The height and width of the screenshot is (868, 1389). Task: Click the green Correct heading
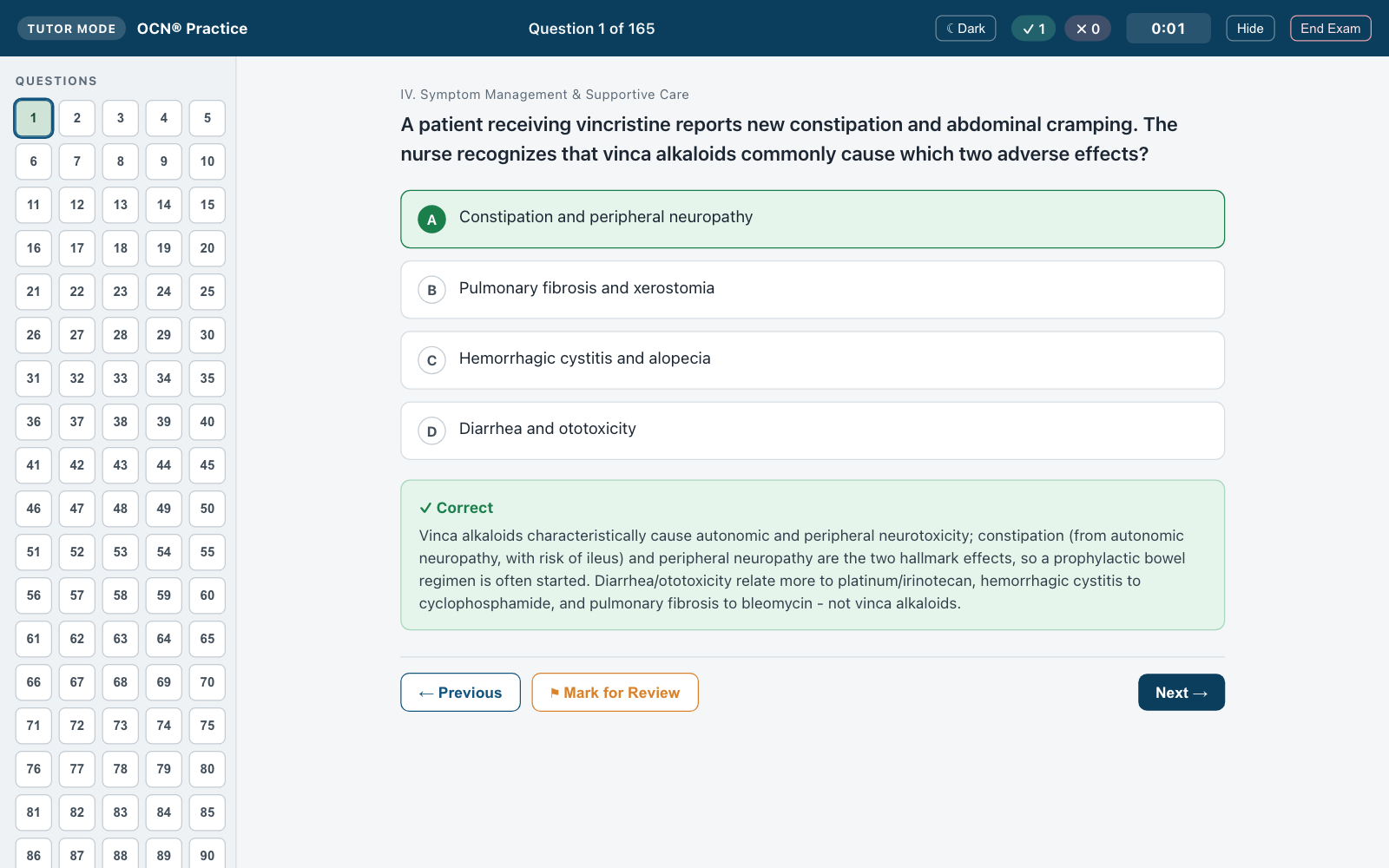(456, 508)
